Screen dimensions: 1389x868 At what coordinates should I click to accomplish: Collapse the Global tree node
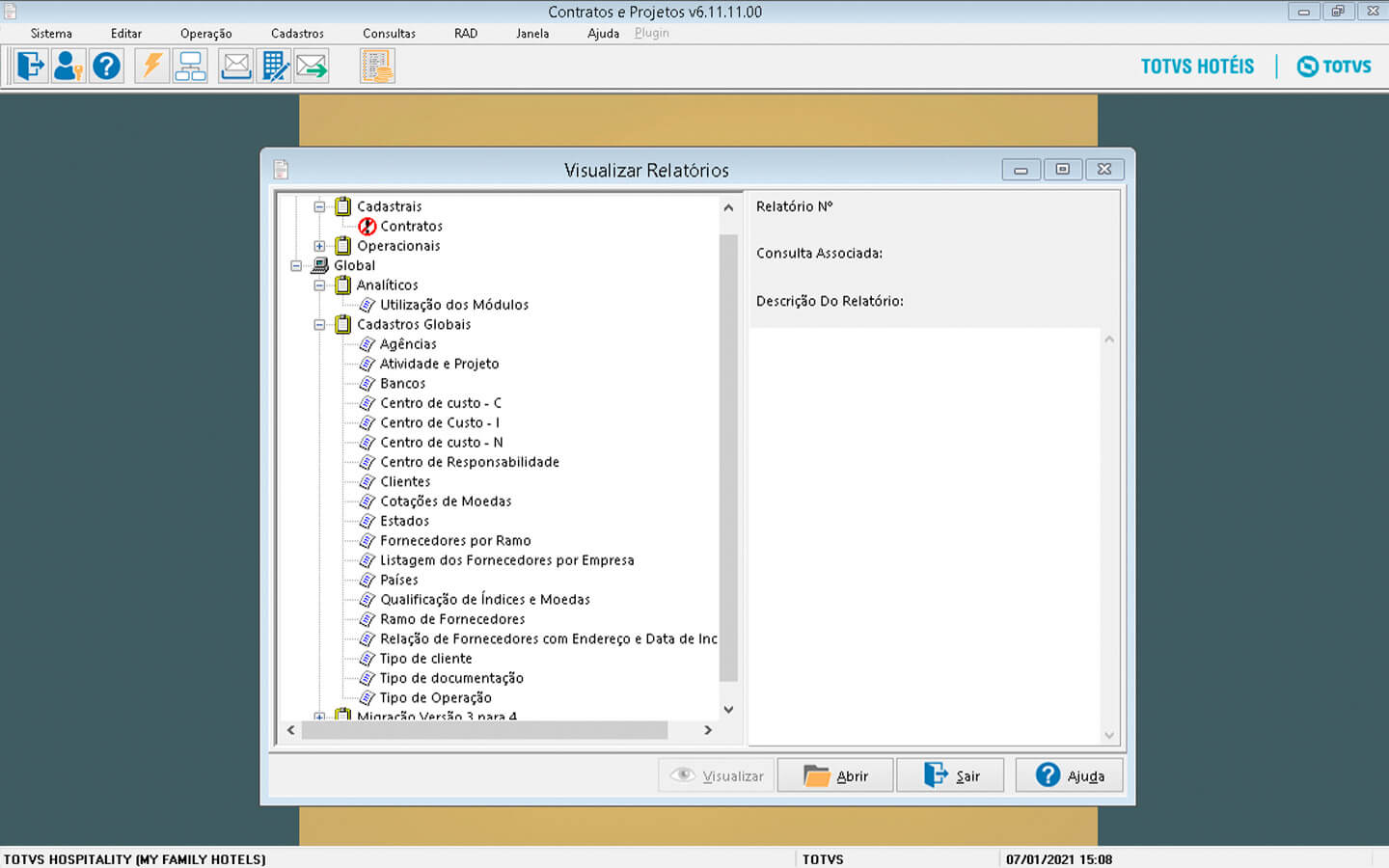pos(296,266)
